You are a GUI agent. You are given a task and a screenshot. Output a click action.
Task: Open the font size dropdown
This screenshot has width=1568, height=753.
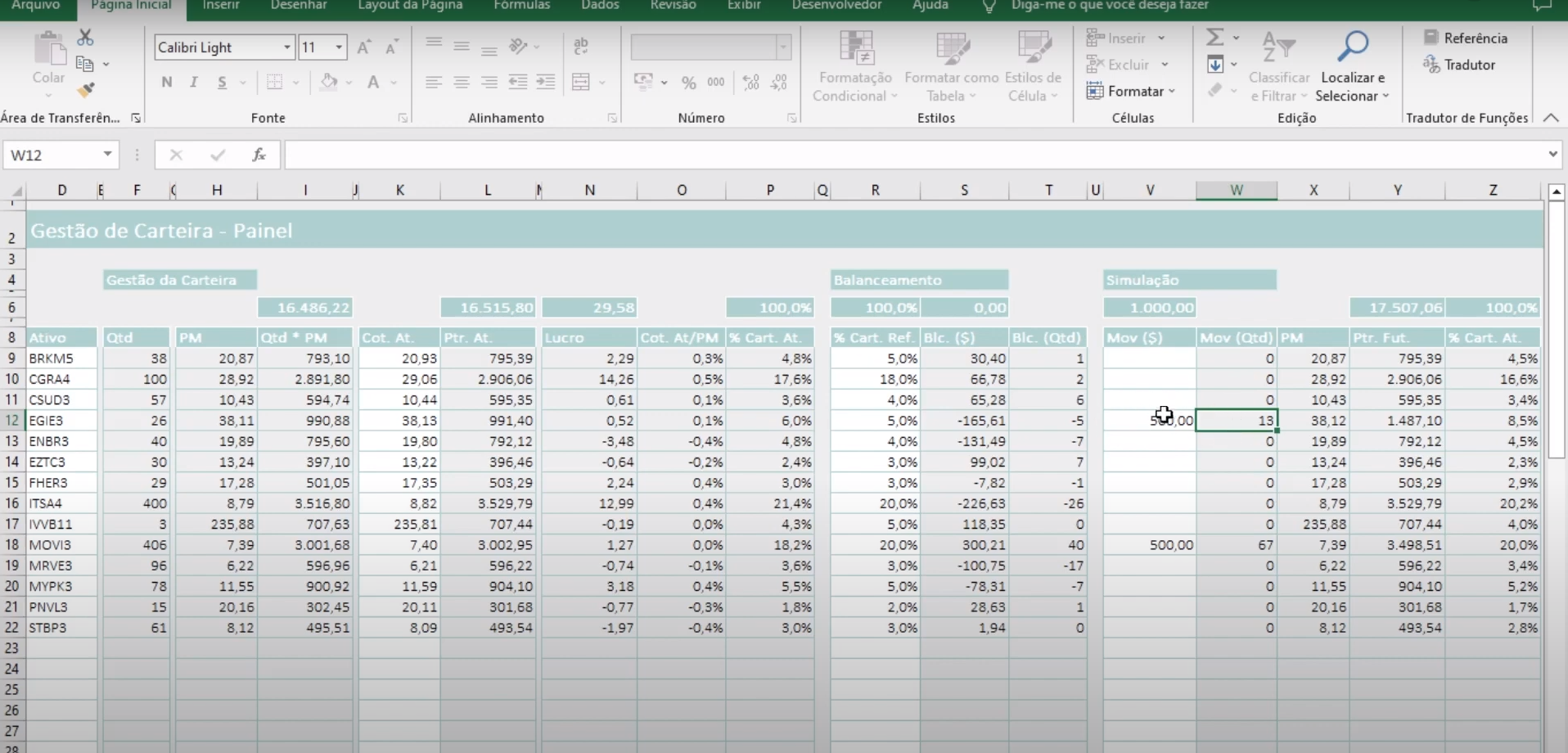click(x=338, y=47)
